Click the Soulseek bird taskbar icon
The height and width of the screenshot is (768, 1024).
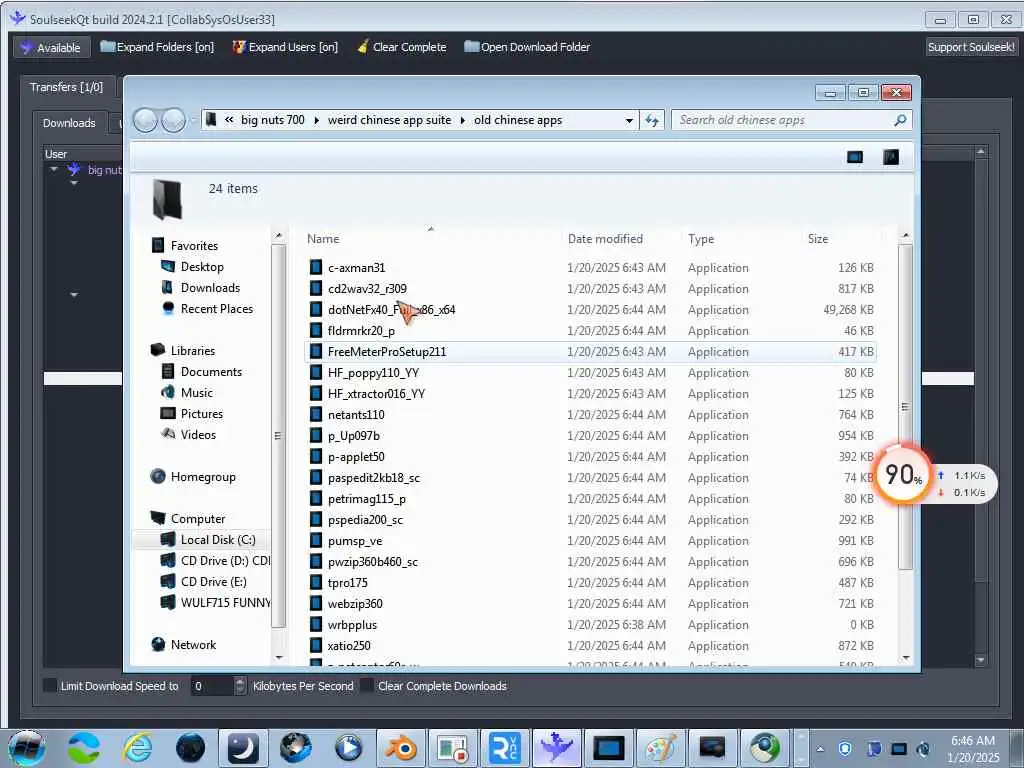click(x=556, y=748)
